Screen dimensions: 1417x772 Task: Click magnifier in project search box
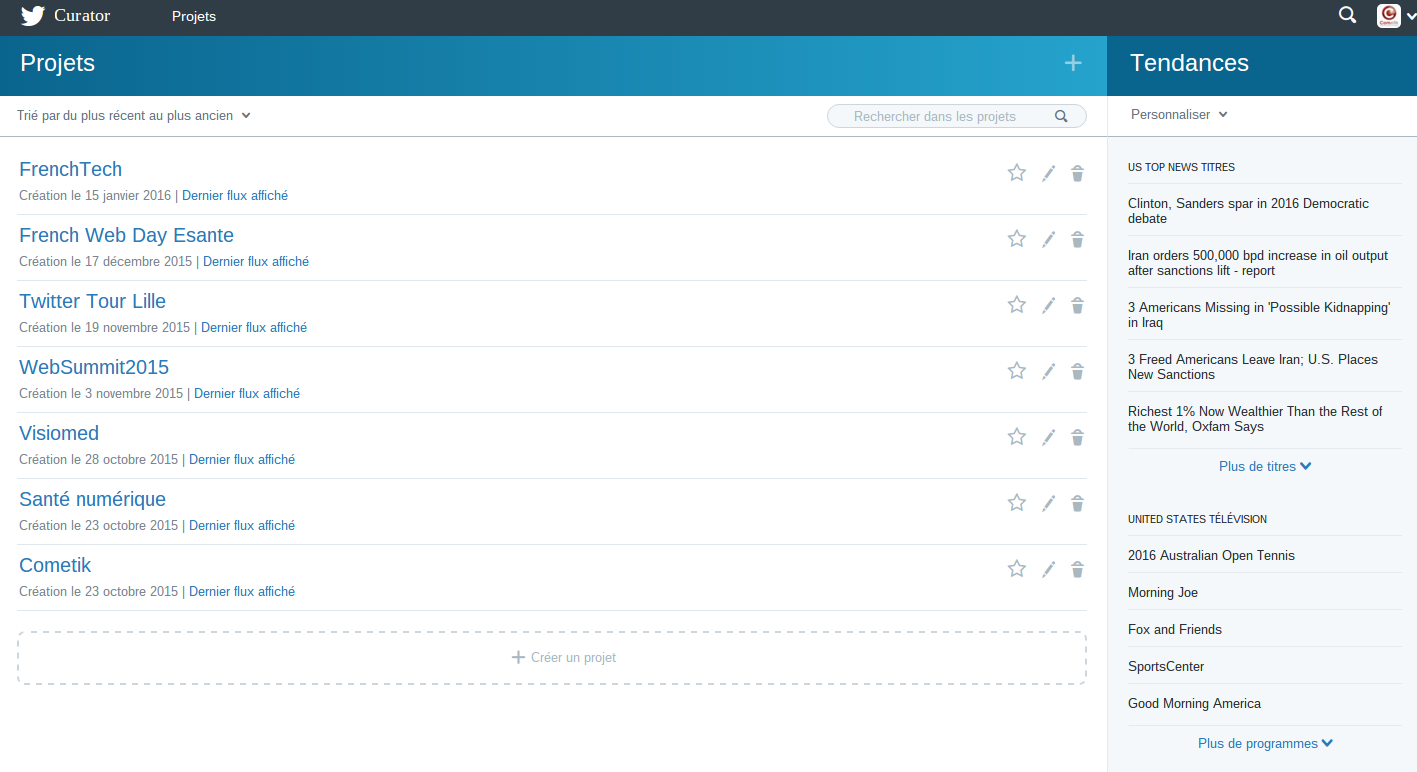click(x=1061, y=116)
